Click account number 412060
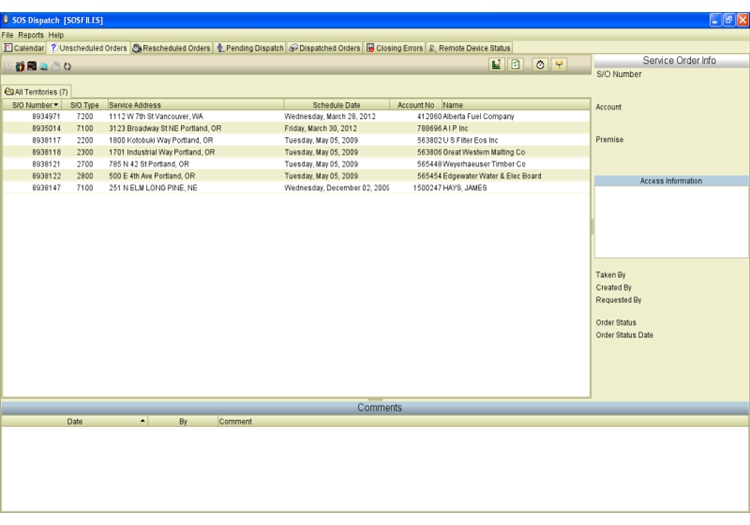Viewport: 750px width, 525px height. pos(429,116)
